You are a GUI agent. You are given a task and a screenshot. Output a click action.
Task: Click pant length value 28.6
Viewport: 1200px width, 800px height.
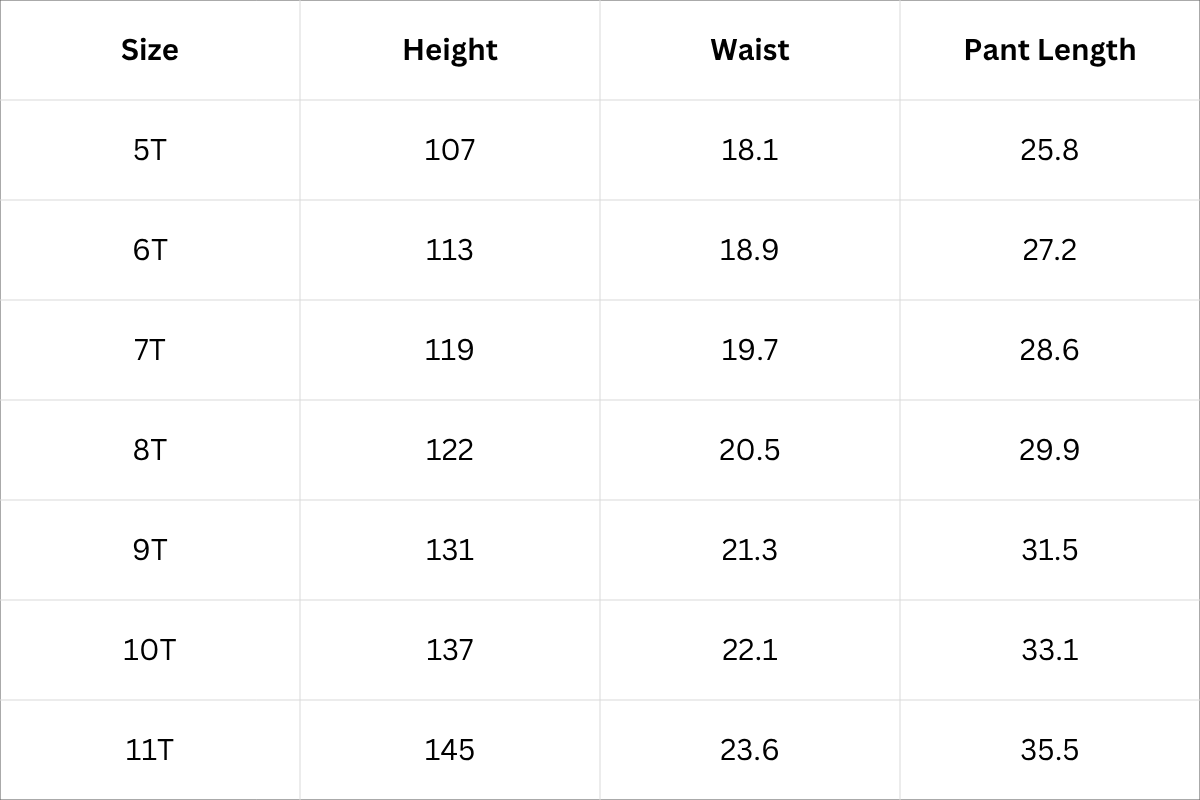pyautogui.click(x=1050, y=350)
